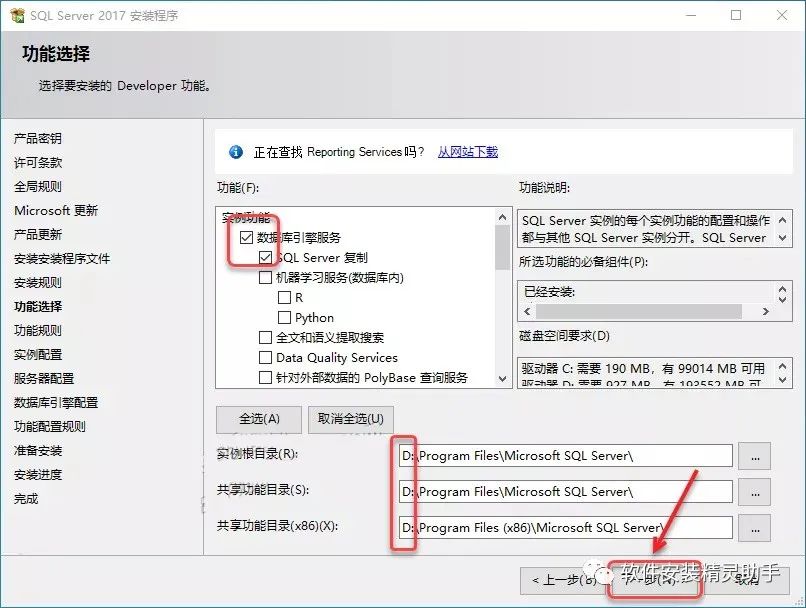Image resolution: width=806 pixels, height=608 pixels.
Task: Click left arrow in prerequisites horizontal scrollbar
Action: click(x=527, y=311)
